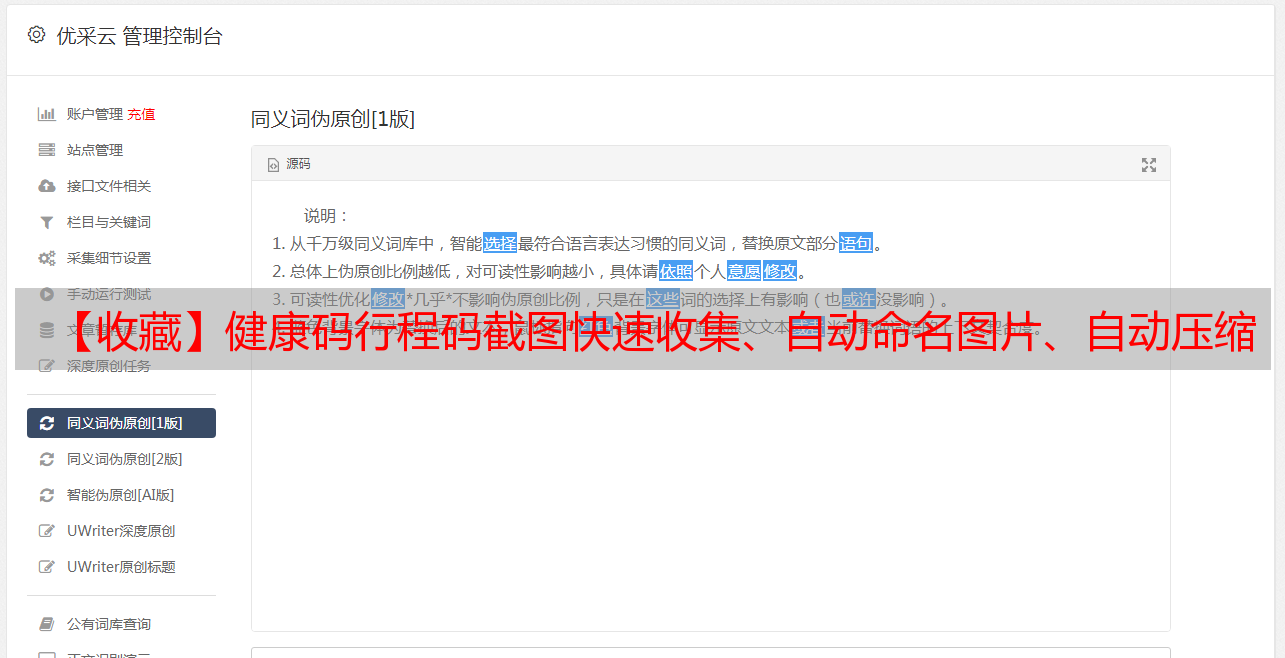
Task: Open 同义词伪原创[2版] menu item
Action: (121, 459)
